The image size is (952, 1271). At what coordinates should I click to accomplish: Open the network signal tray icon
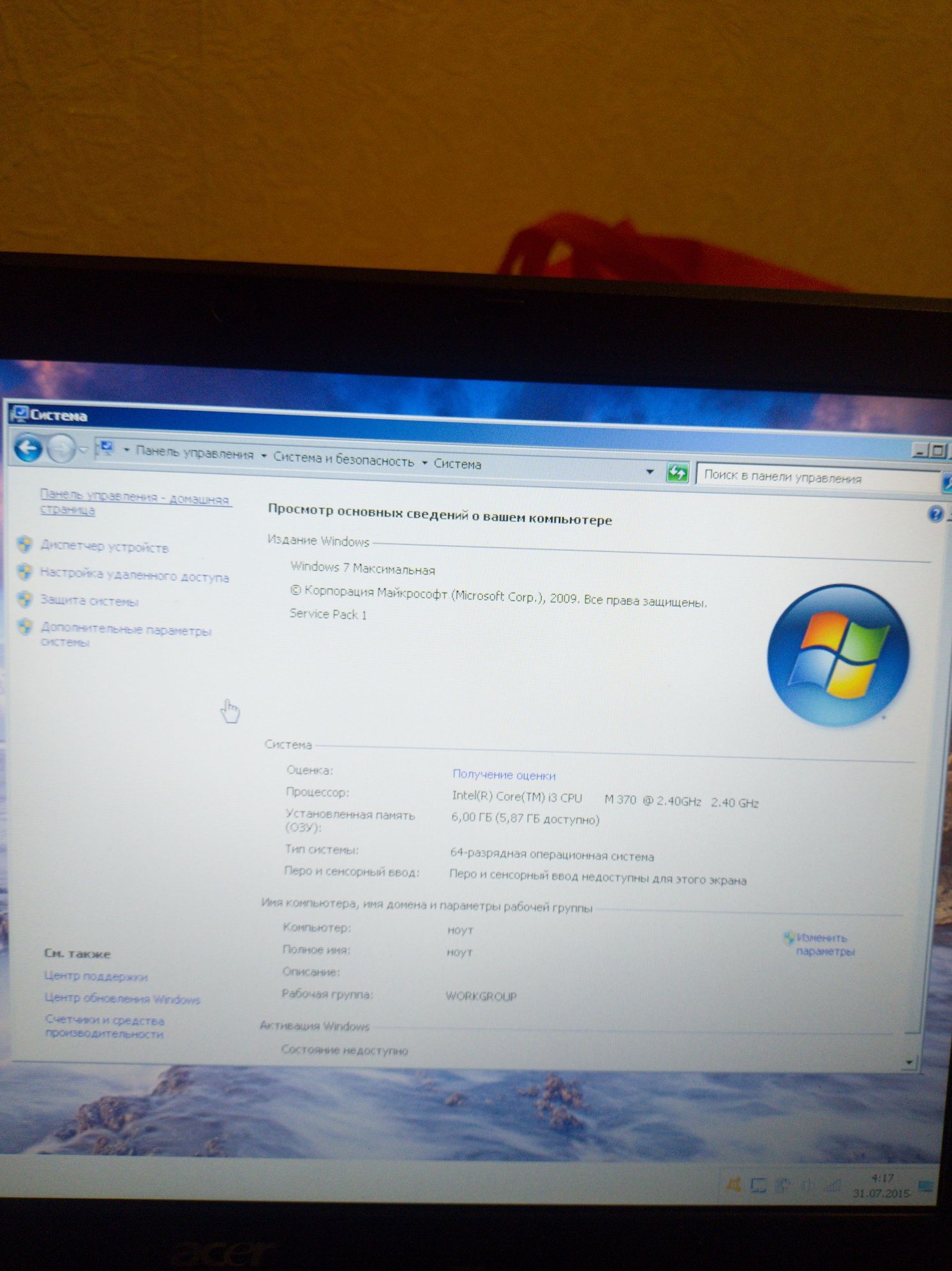coord(831,1186)
